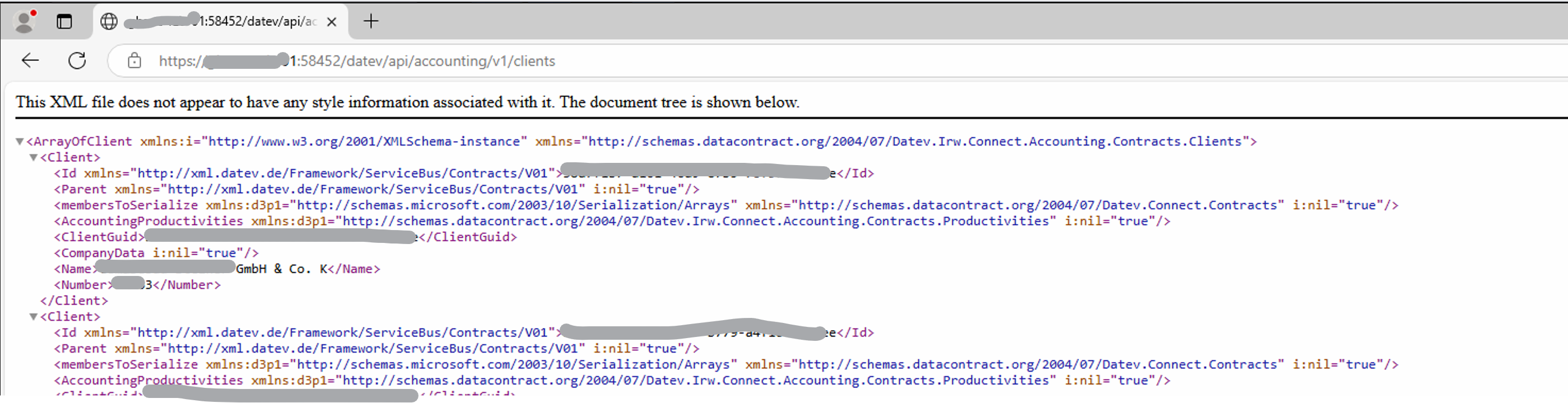Open a new tab with plus button
This screenshot has height=403, width=1568.
point(371,21)
